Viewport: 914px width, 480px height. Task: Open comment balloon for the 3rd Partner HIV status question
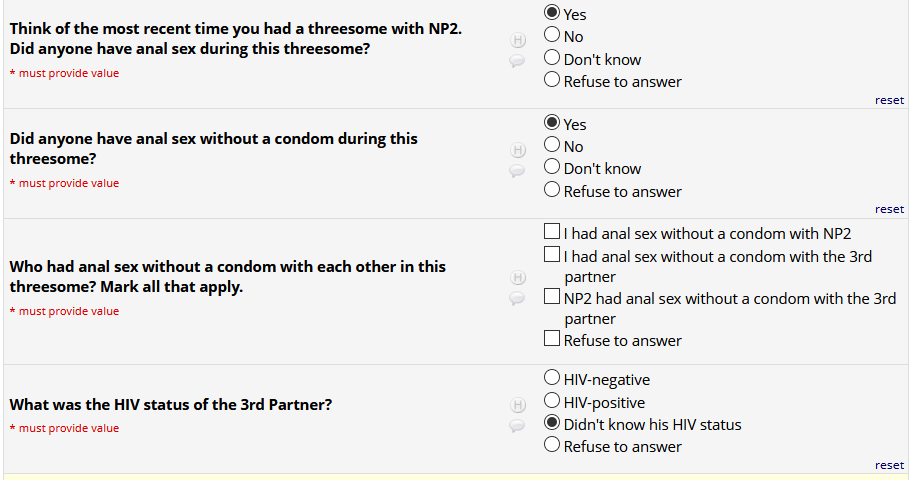[517, 426]
